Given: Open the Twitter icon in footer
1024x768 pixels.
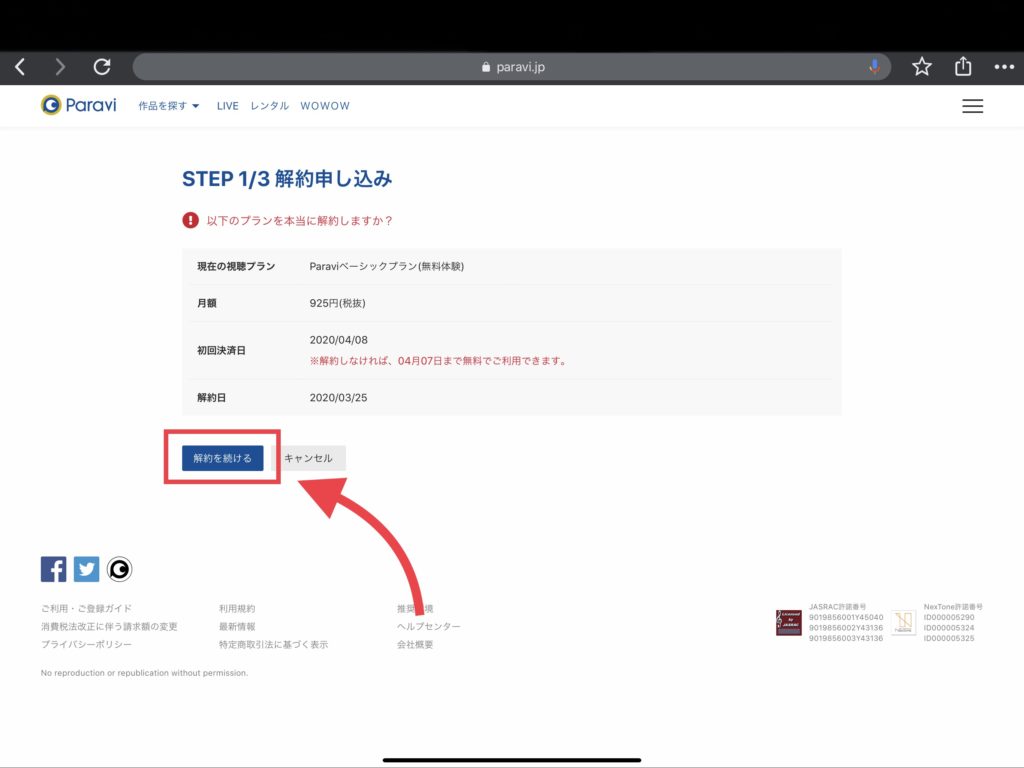Looking at the screenshot, I should pyautogui.click(x=86, y=569).
